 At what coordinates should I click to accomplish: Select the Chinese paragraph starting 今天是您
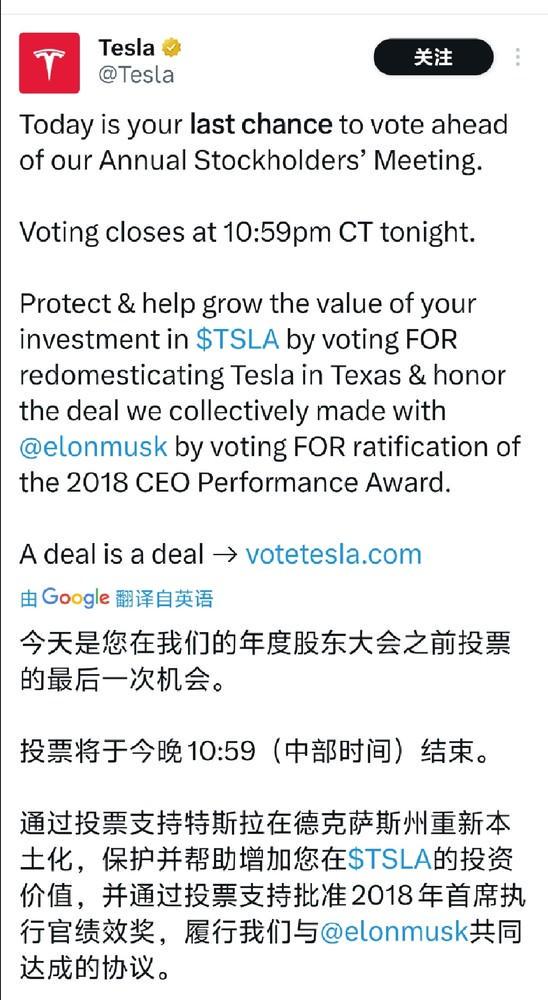[x=265, y=661]
